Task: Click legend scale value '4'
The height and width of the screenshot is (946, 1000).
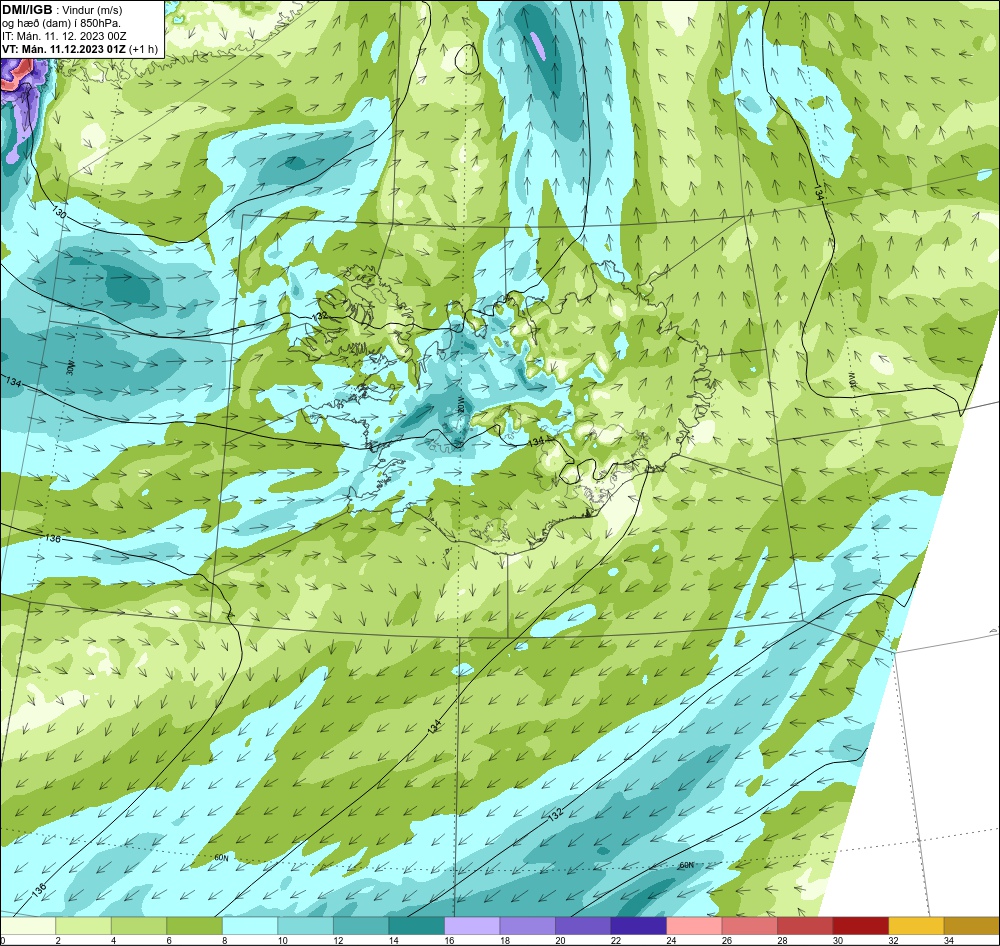Action: point(114,940)
